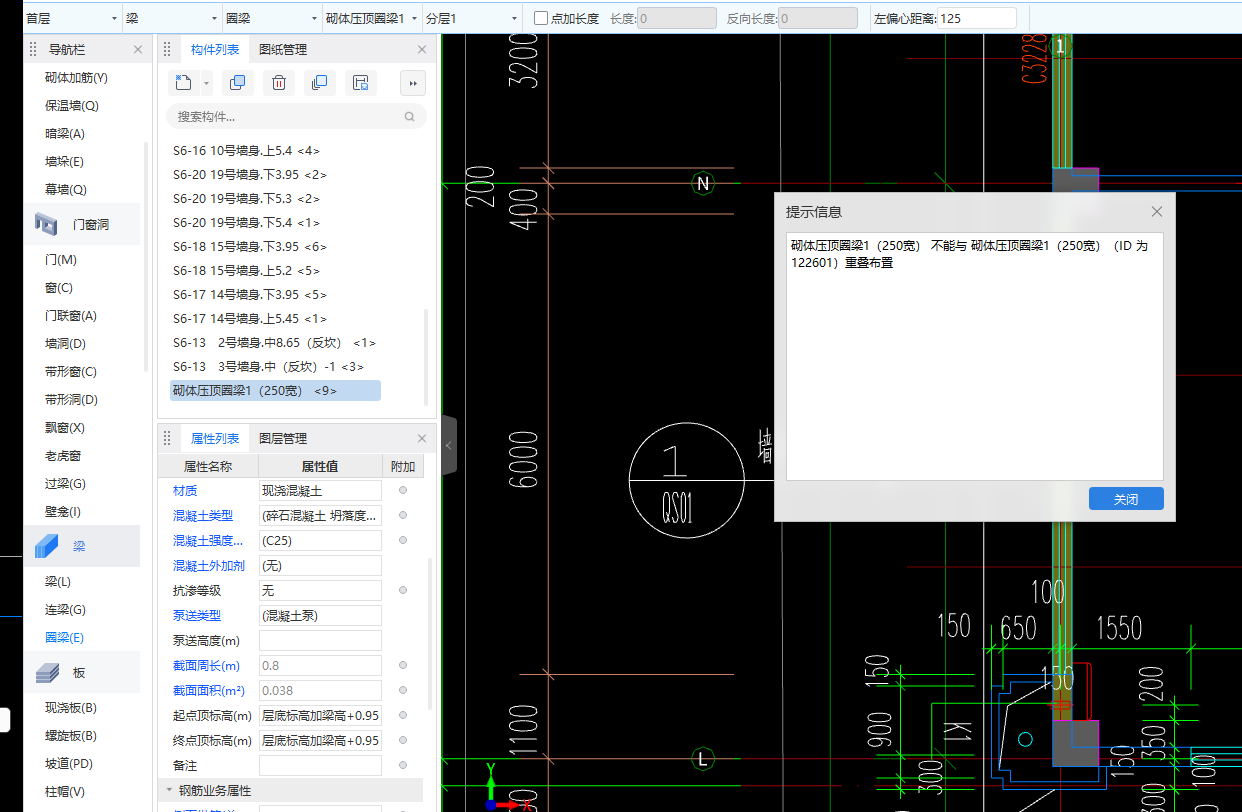Select 过梁(G) in navigation

coord(65,484)
